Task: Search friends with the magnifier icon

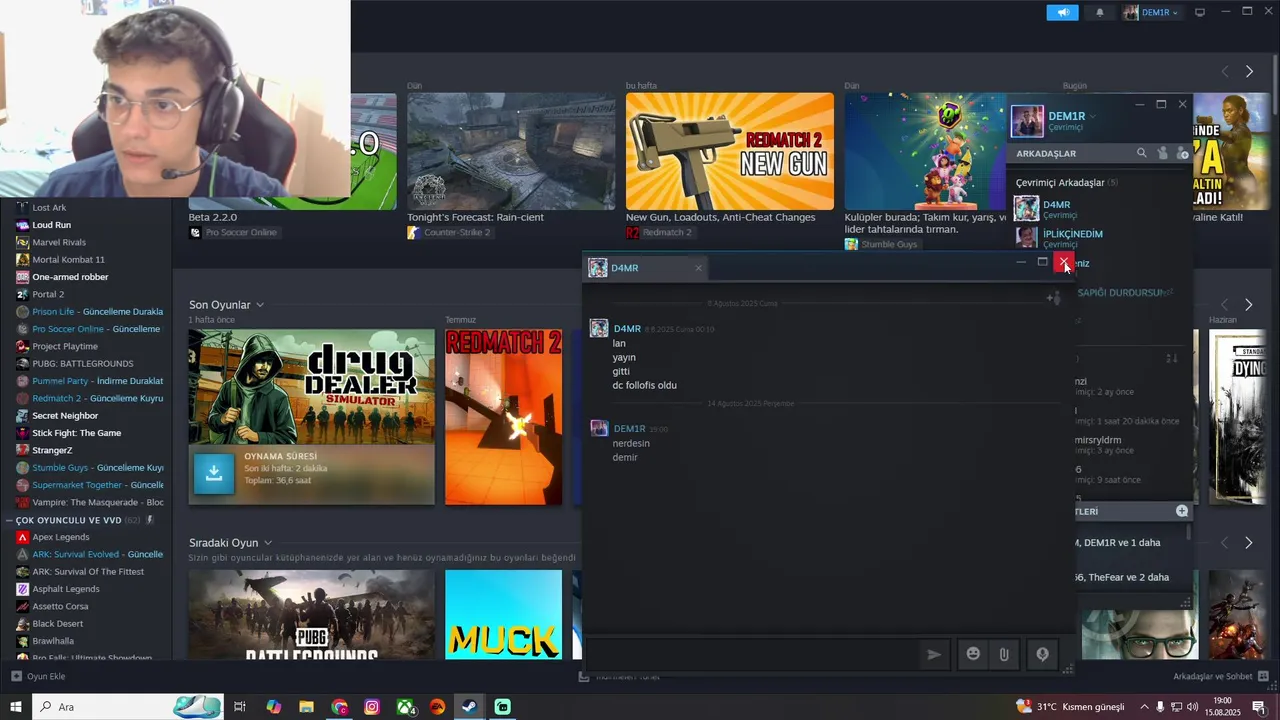Action: tap(1141, 153)
